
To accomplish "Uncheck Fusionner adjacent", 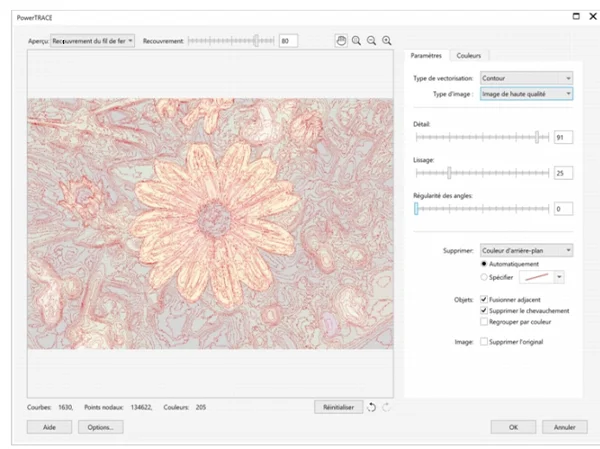I will (484, 299).
